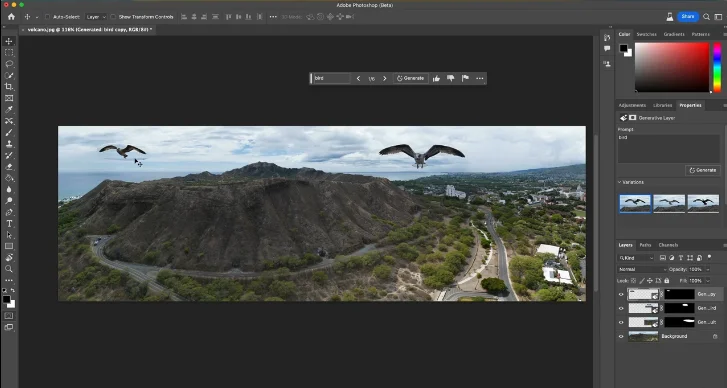Select the Zoom tool
Screen dimensions: 727x388
(x=9, y=269)
